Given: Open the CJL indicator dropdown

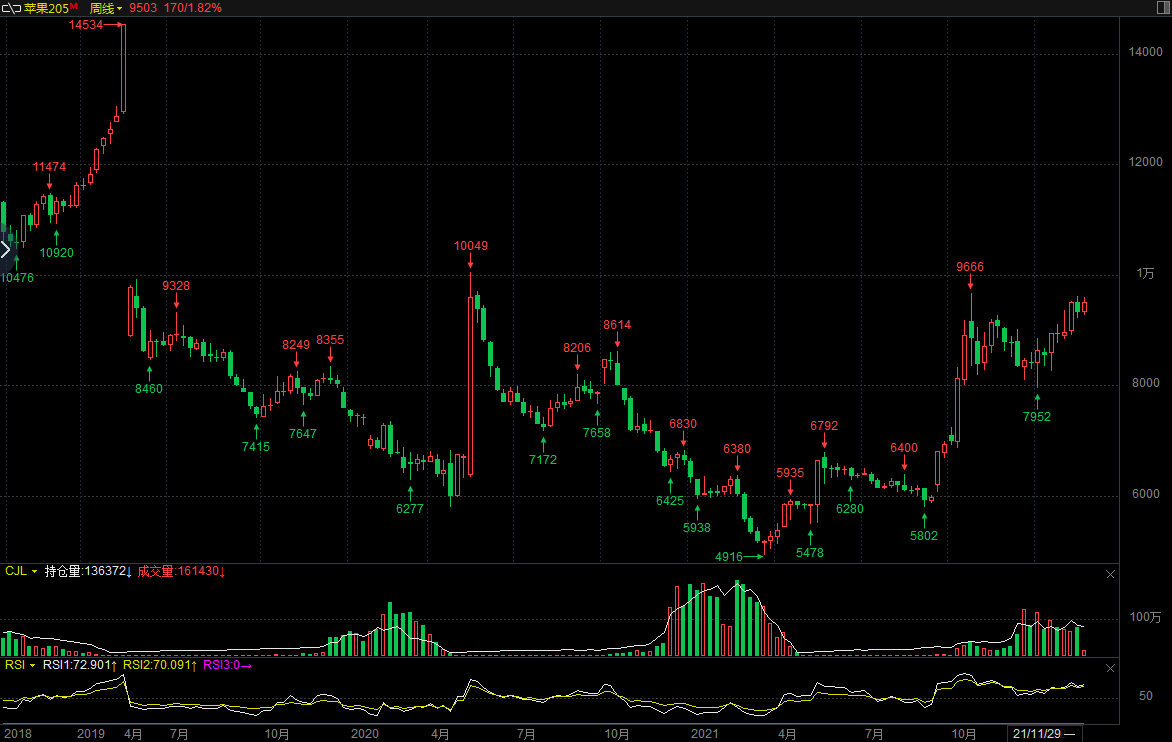Looking at the screenshot, I should pyautogui.click(x=21, y=571).
